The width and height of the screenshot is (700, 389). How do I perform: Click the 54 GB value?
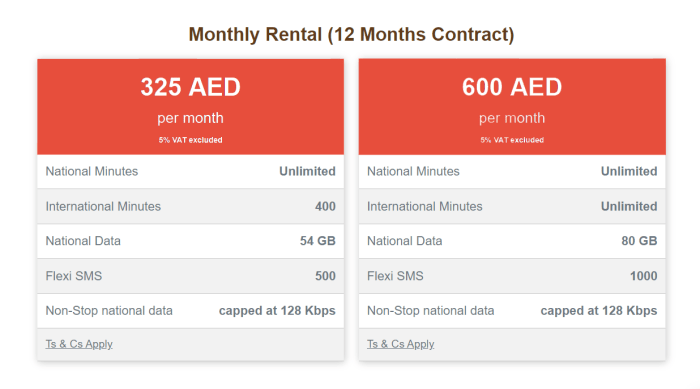317,241
